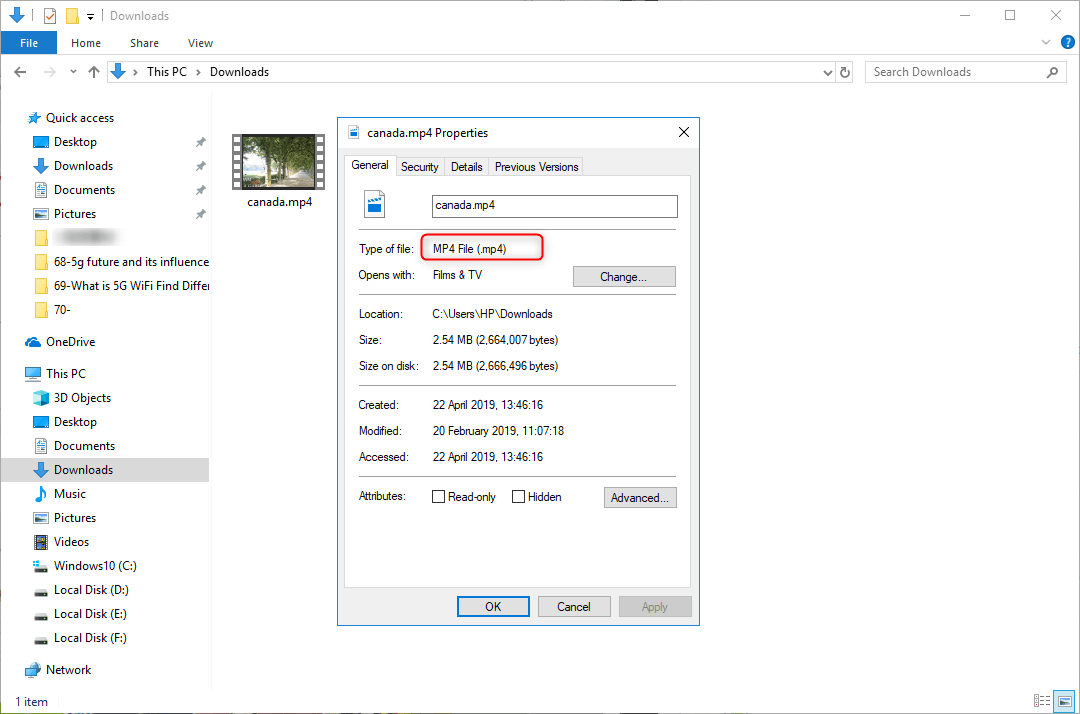The height and width of the screenshot is (714, 1080).
Task: Click This PC in address breadcrumb
Action: [x=167, y=72]
